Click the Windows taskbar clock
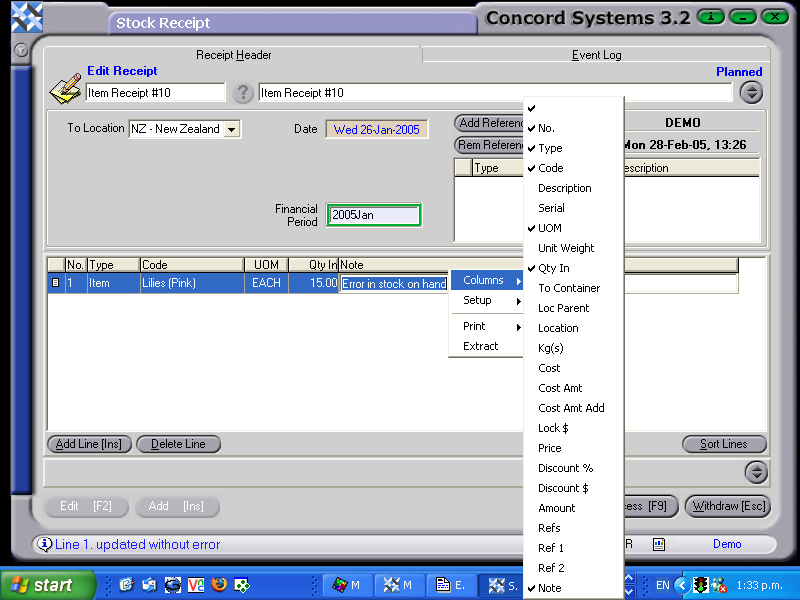The image size is (800, 600). coord(762,585)
